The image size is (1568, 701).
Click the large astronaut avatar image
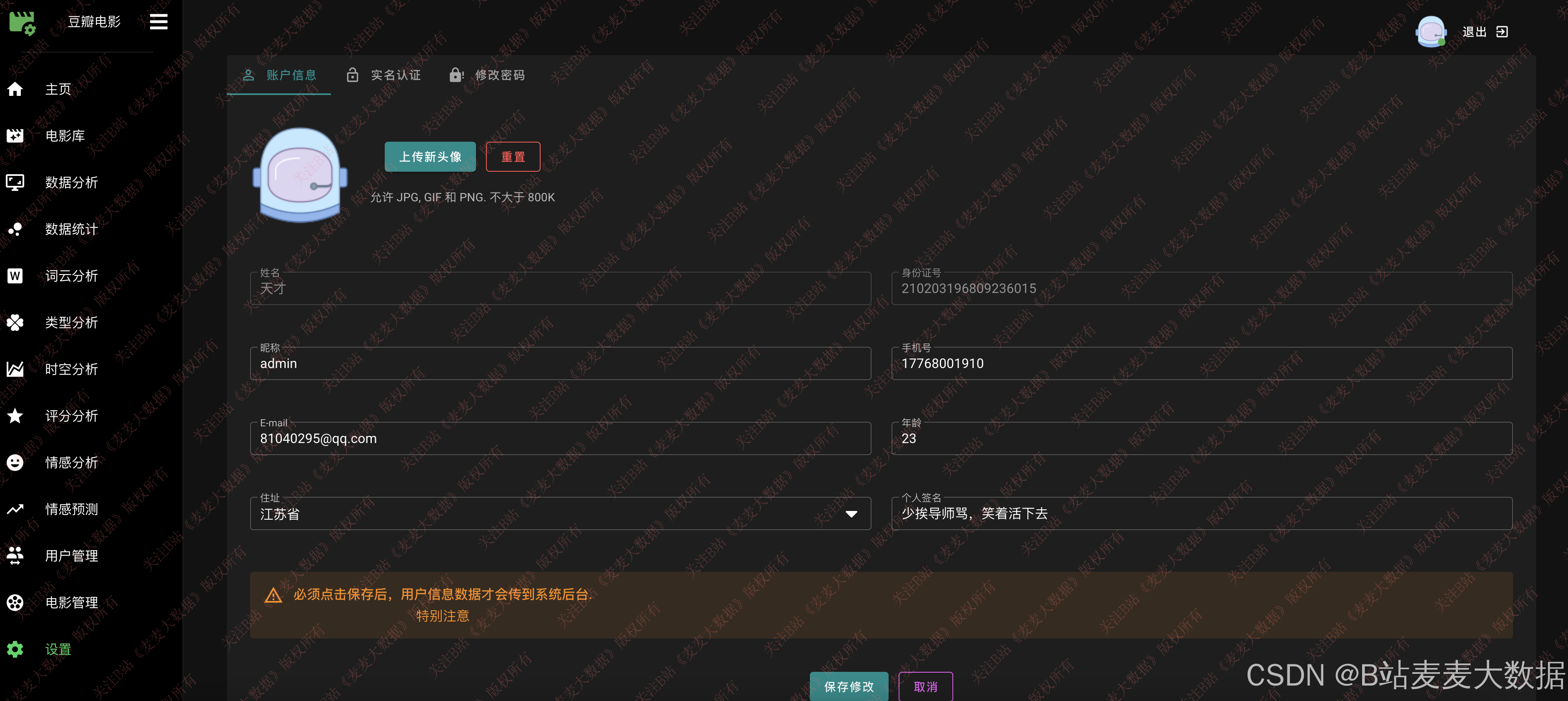[300, 175]
